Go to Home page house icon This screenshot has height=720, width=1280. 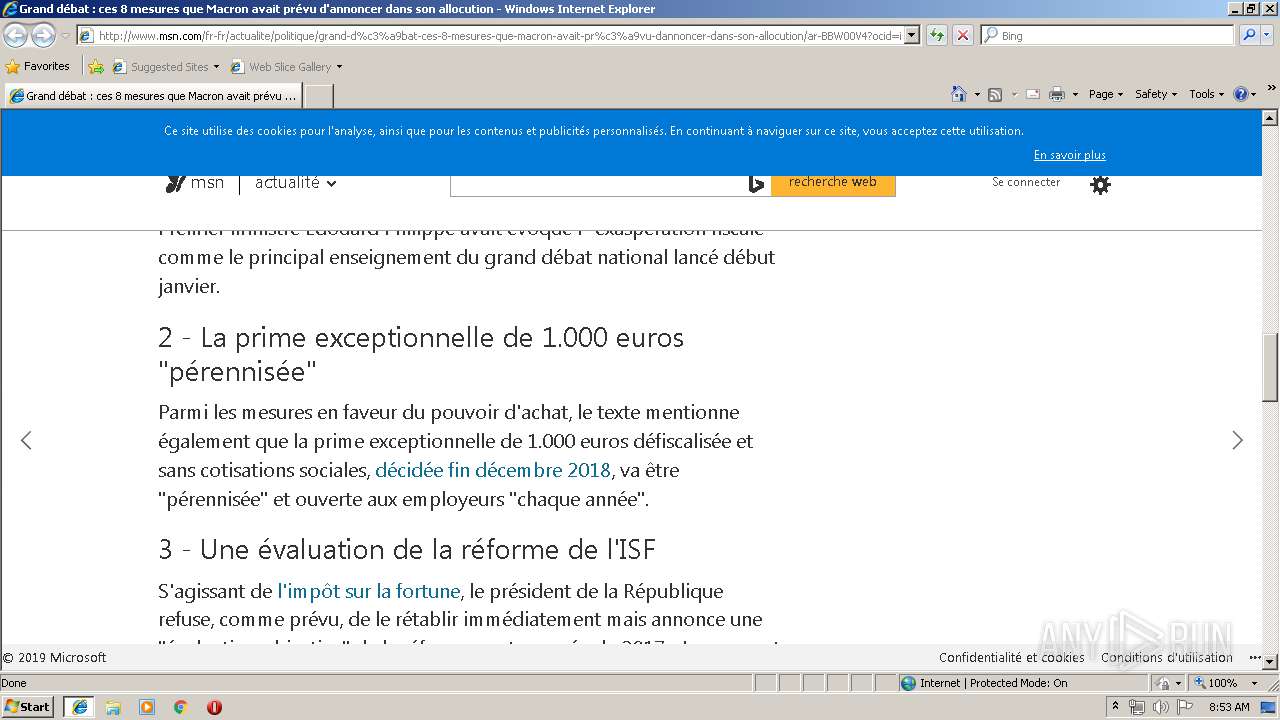(x=959, y=94)
